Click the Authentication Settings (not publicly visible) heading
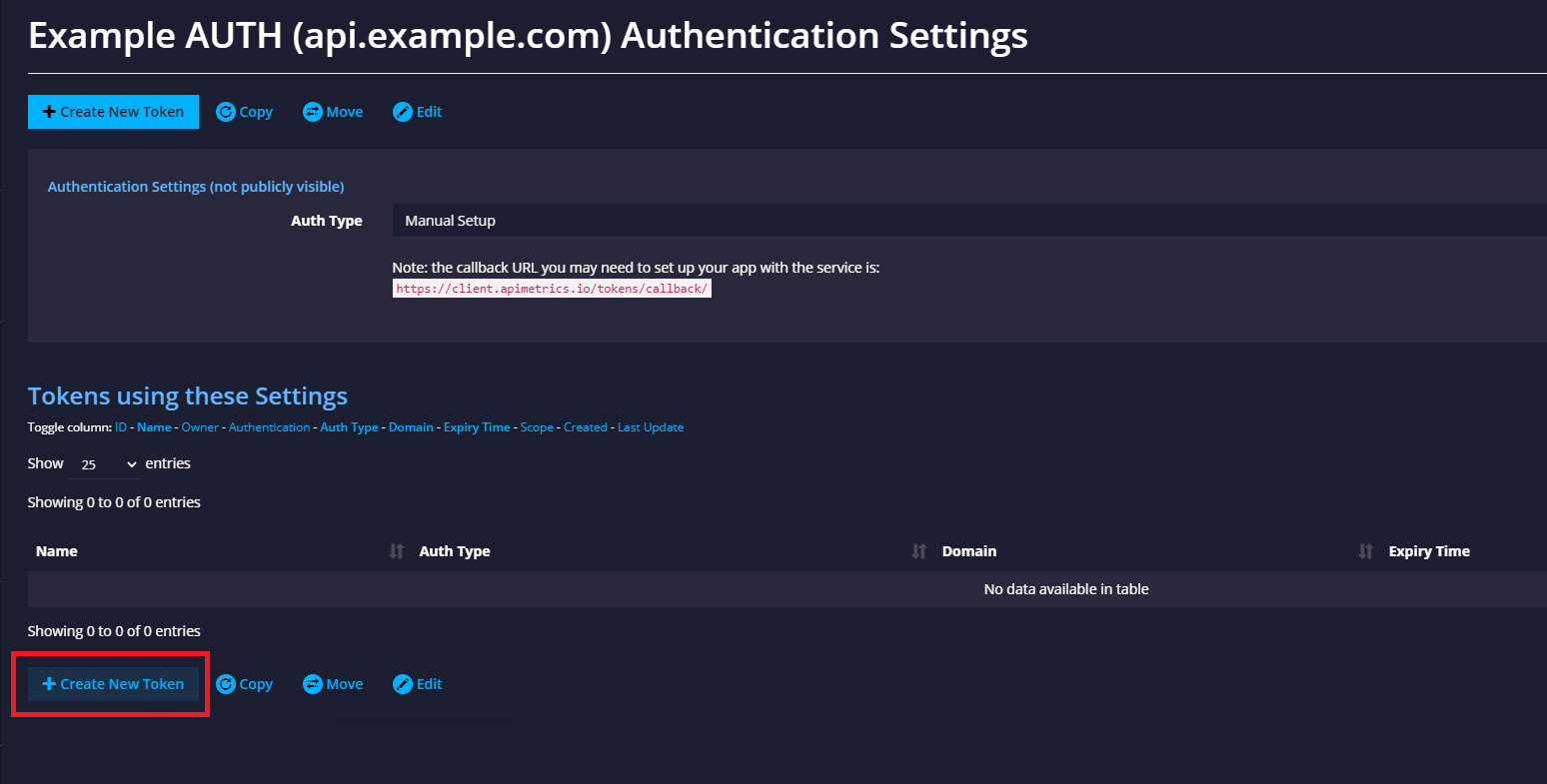Screen dimensions: 1547x784 pos(196,187)
